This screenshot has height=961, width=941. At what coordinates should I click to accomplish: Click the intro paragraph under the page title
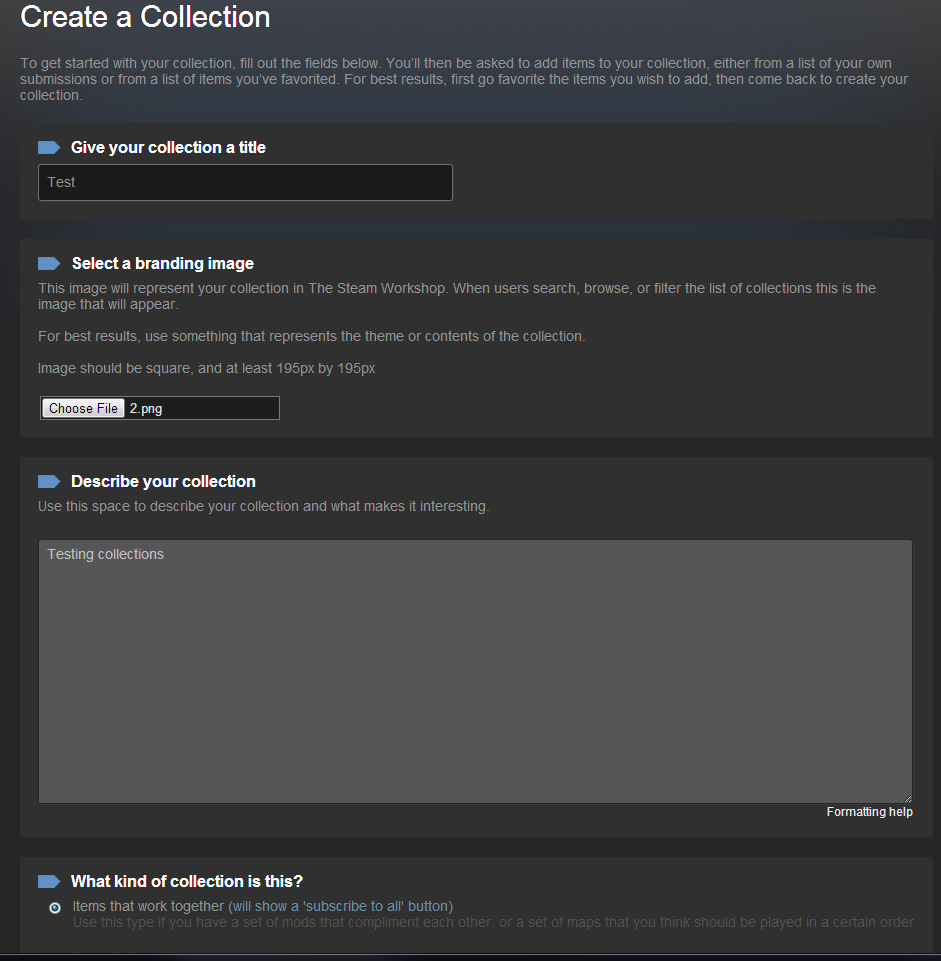pos(464,79)
